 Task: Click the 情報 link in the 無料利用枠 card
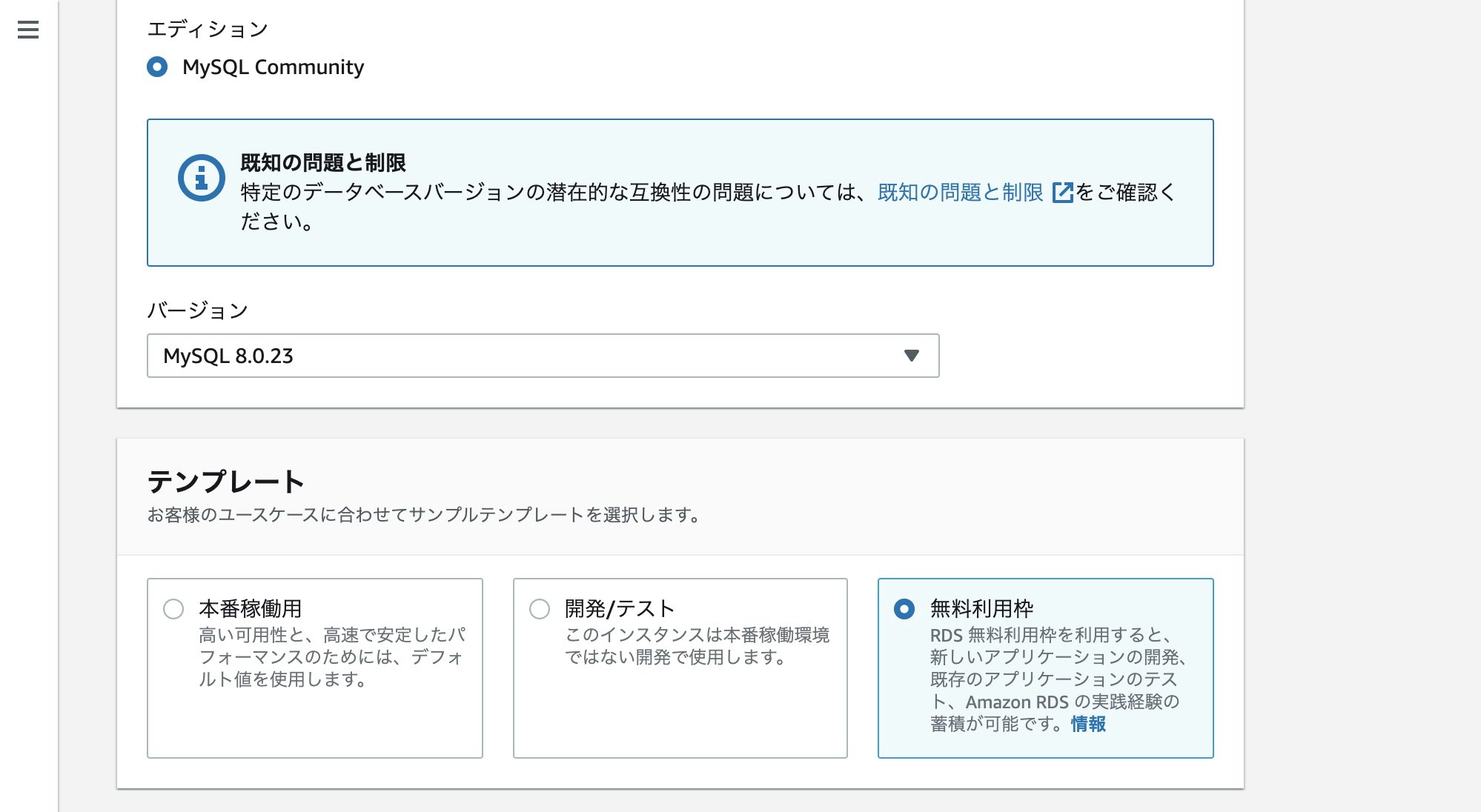click(1086, 726)
